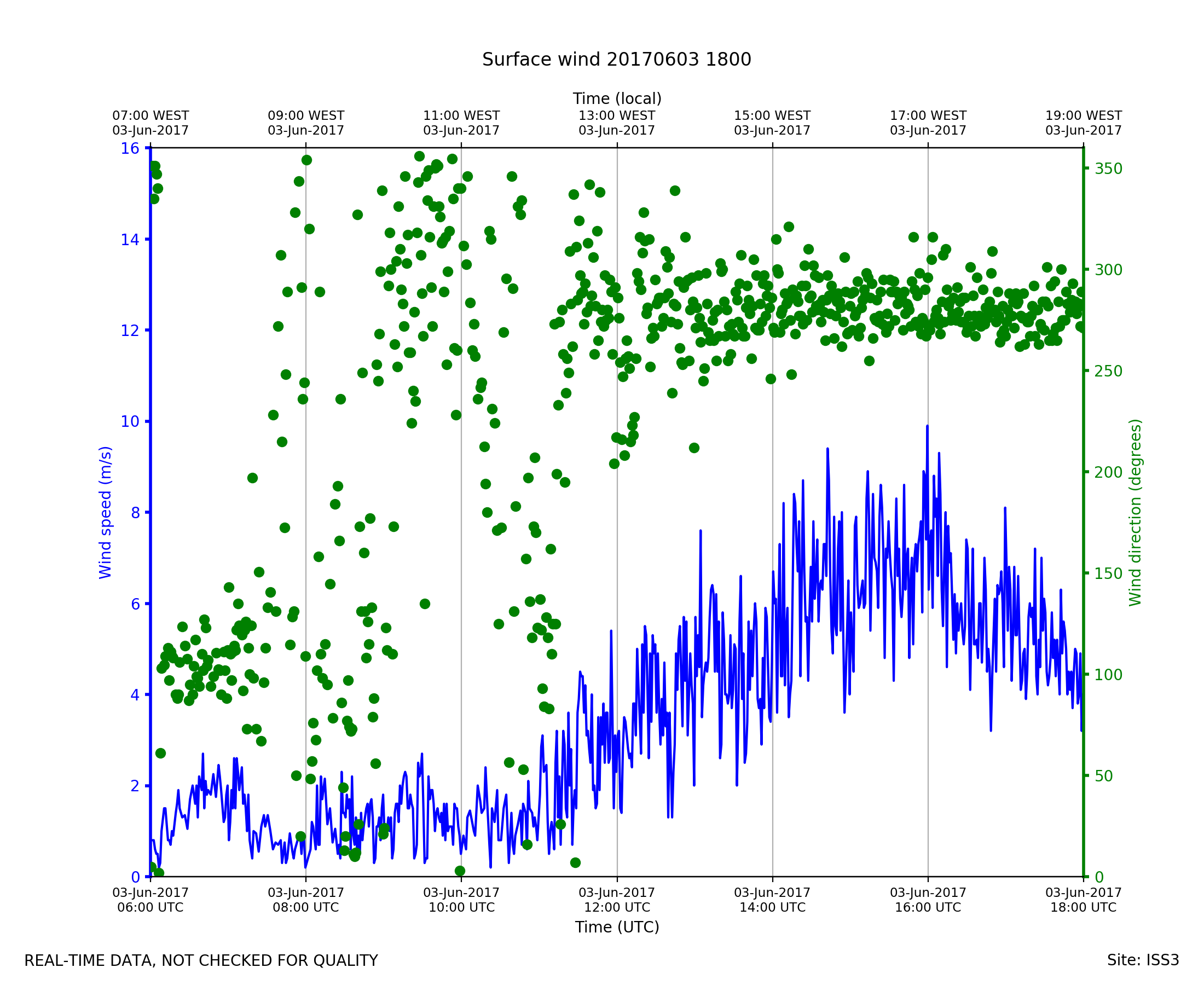
Task: Click the '350' wind direction tick label
Action: [1108, 169]
